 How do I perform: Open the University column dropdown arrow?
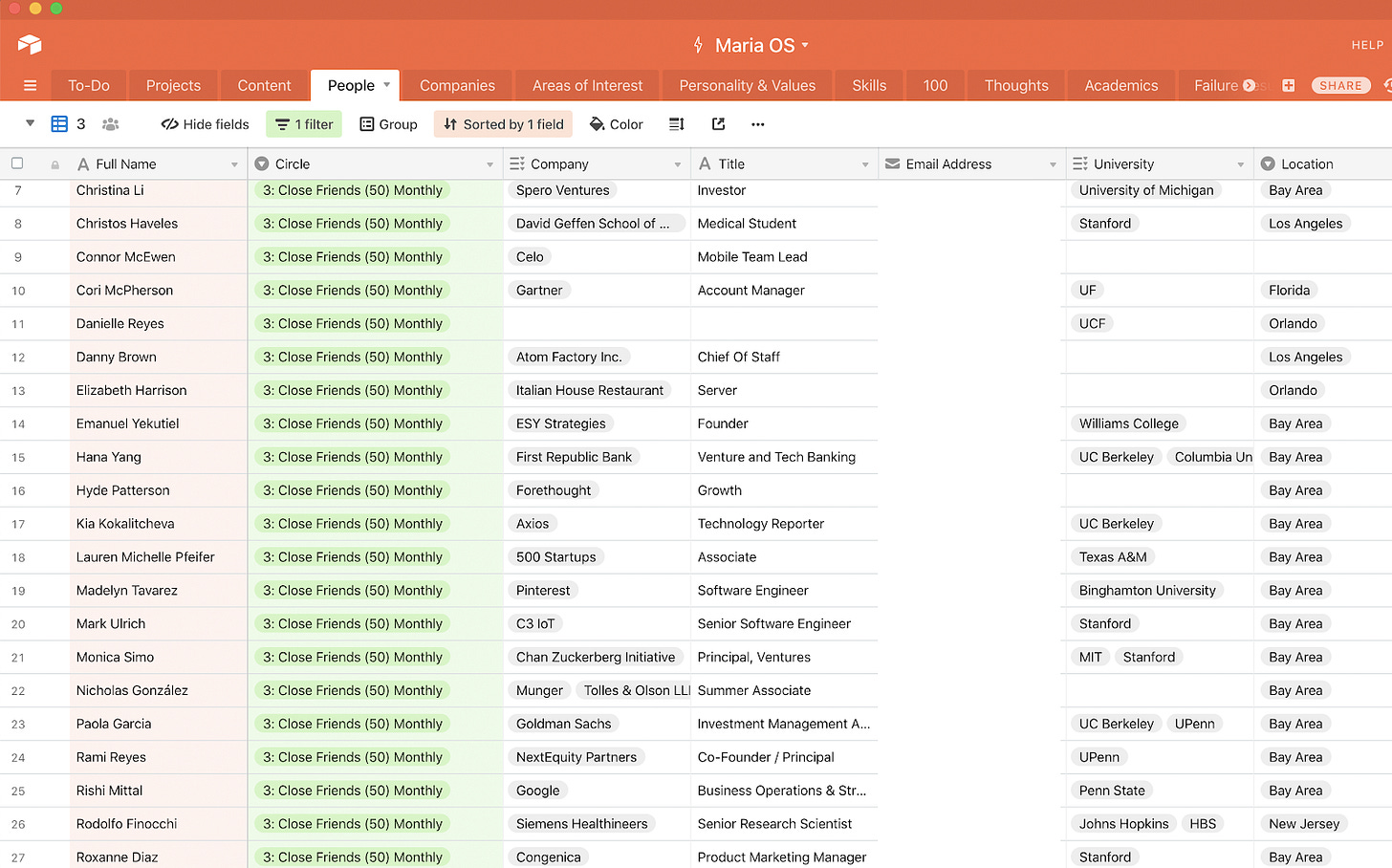pyautogui.click(x=1240, y=164)
